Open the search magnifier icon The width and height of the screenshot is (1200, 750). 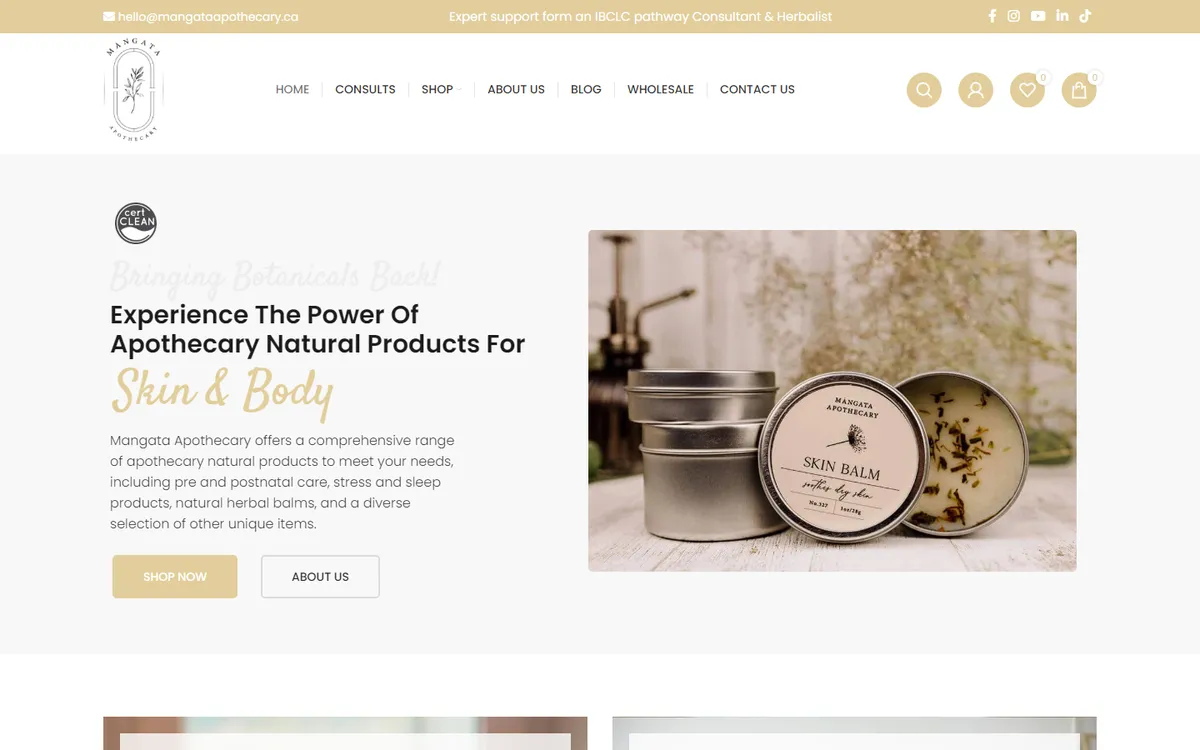[924, 90]
